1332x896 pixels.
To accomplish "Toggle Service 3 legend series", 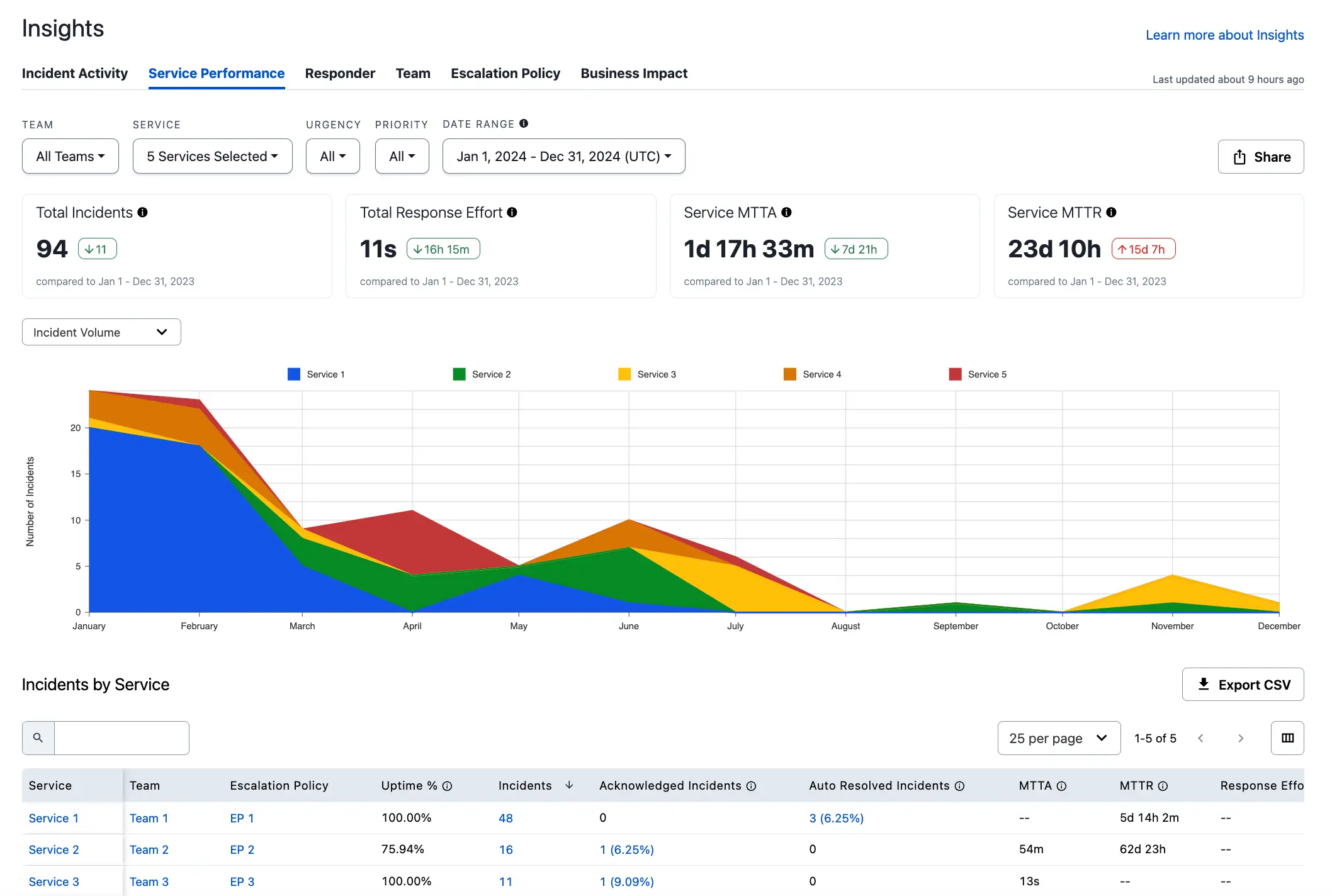I will [x=647, y=374].
